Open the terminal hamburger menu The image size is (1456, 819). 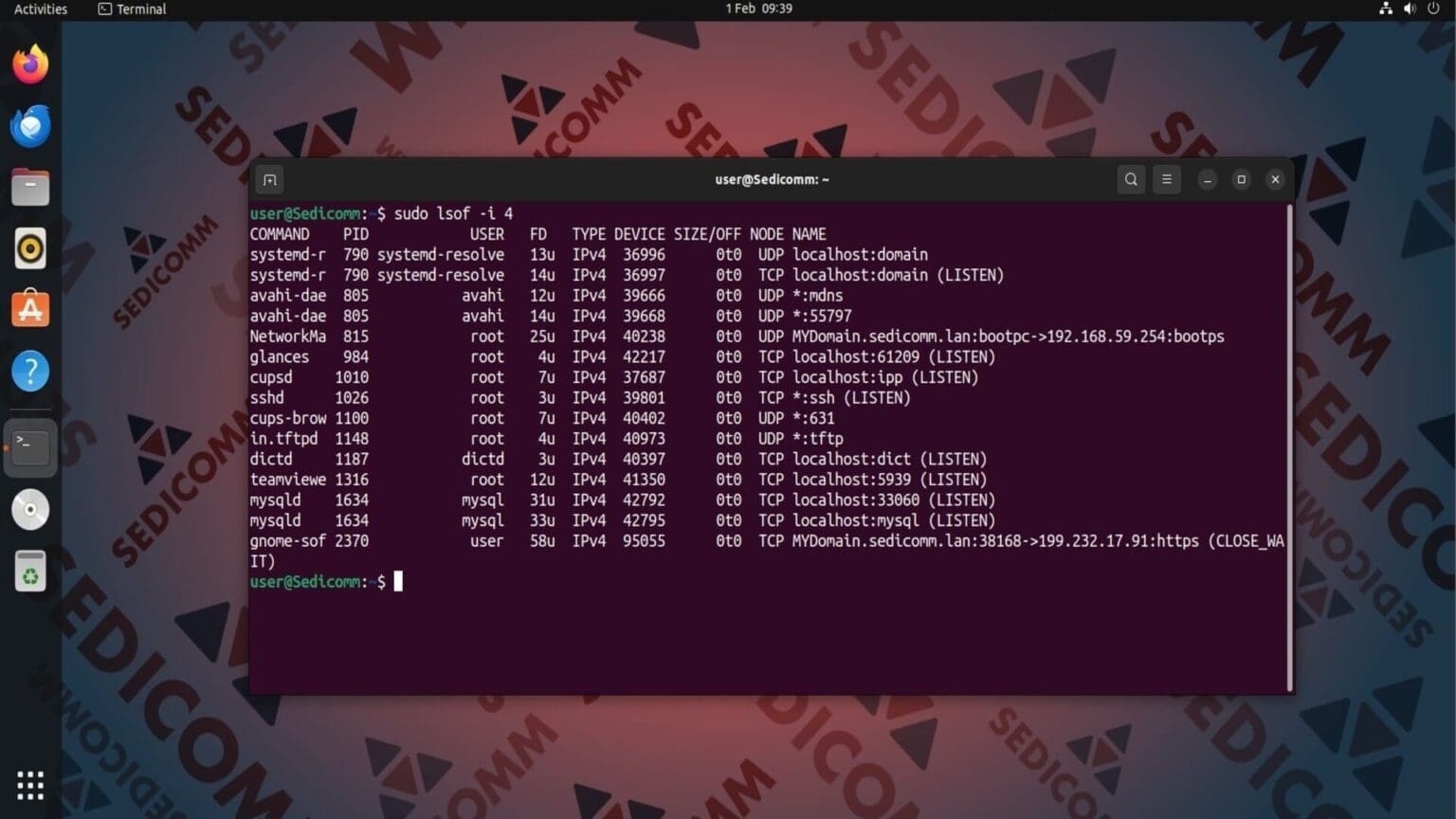pos(1167,179)
